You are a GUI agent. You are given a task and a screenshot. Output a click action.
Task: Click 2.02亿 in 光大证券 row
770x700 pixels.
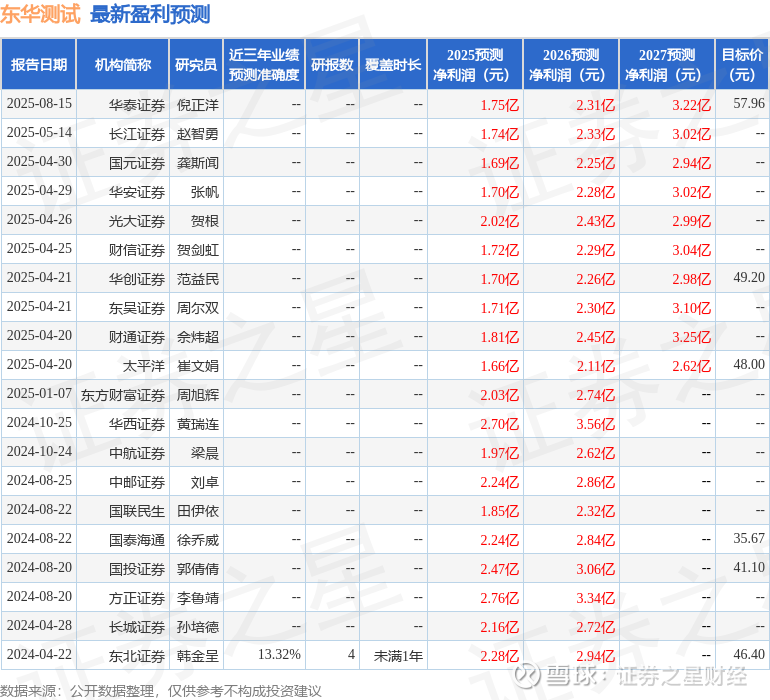[x=499, y=221]
